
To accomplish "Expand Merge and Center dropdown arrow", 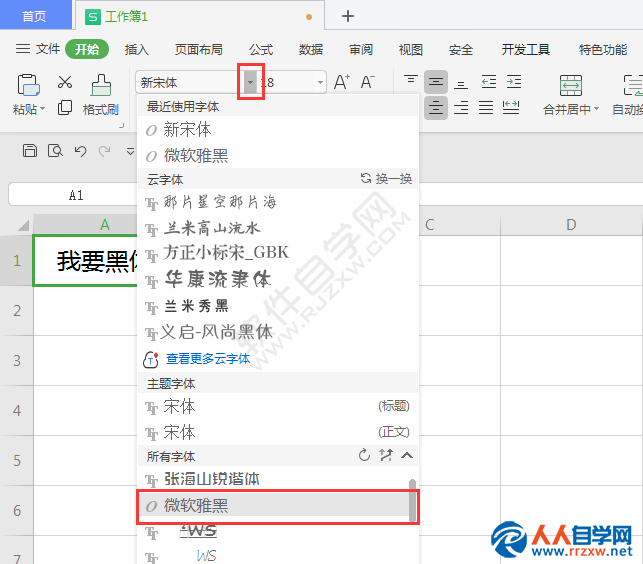I will 596,109.
